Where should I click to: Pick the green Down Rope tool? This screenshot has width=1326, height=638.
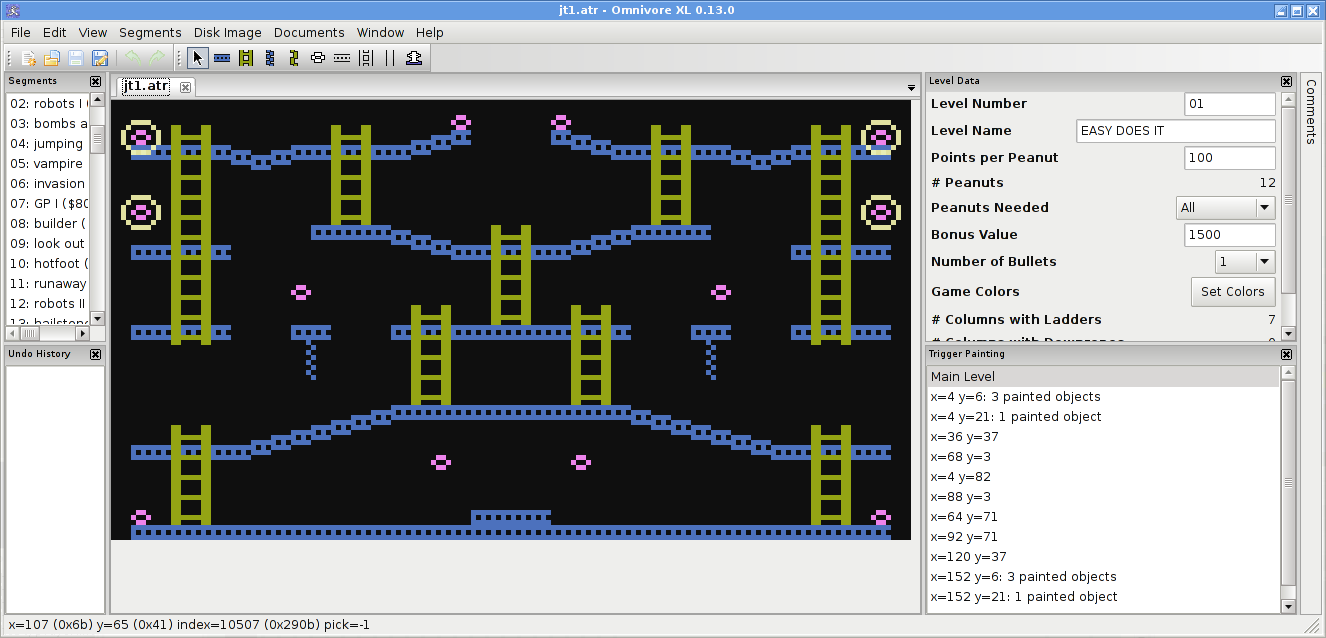(294, 58)
